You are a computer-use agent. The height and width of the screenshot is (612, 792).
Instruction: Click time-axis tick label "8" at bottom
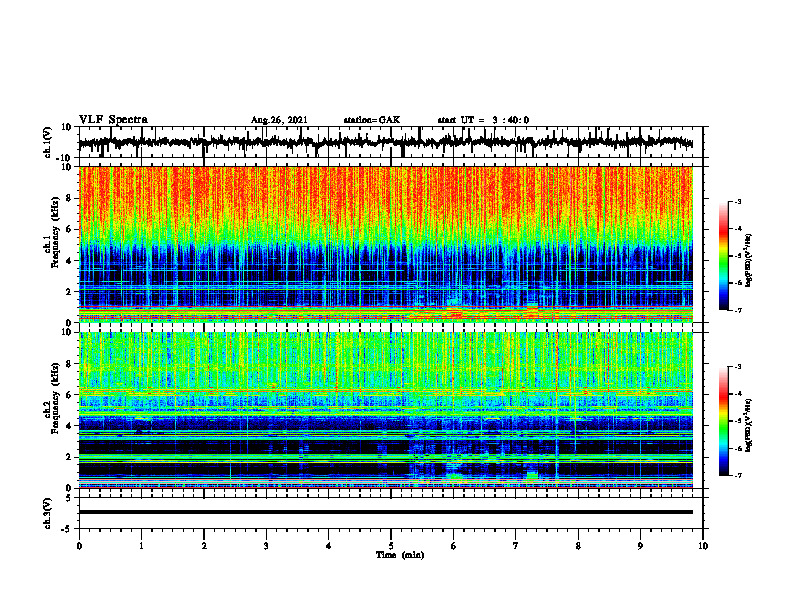coord(578,546)
